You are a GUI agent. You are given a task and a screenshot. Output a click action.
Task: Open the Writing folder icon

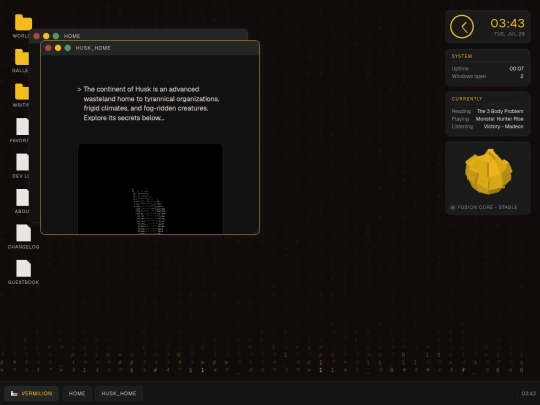(21, 92)
